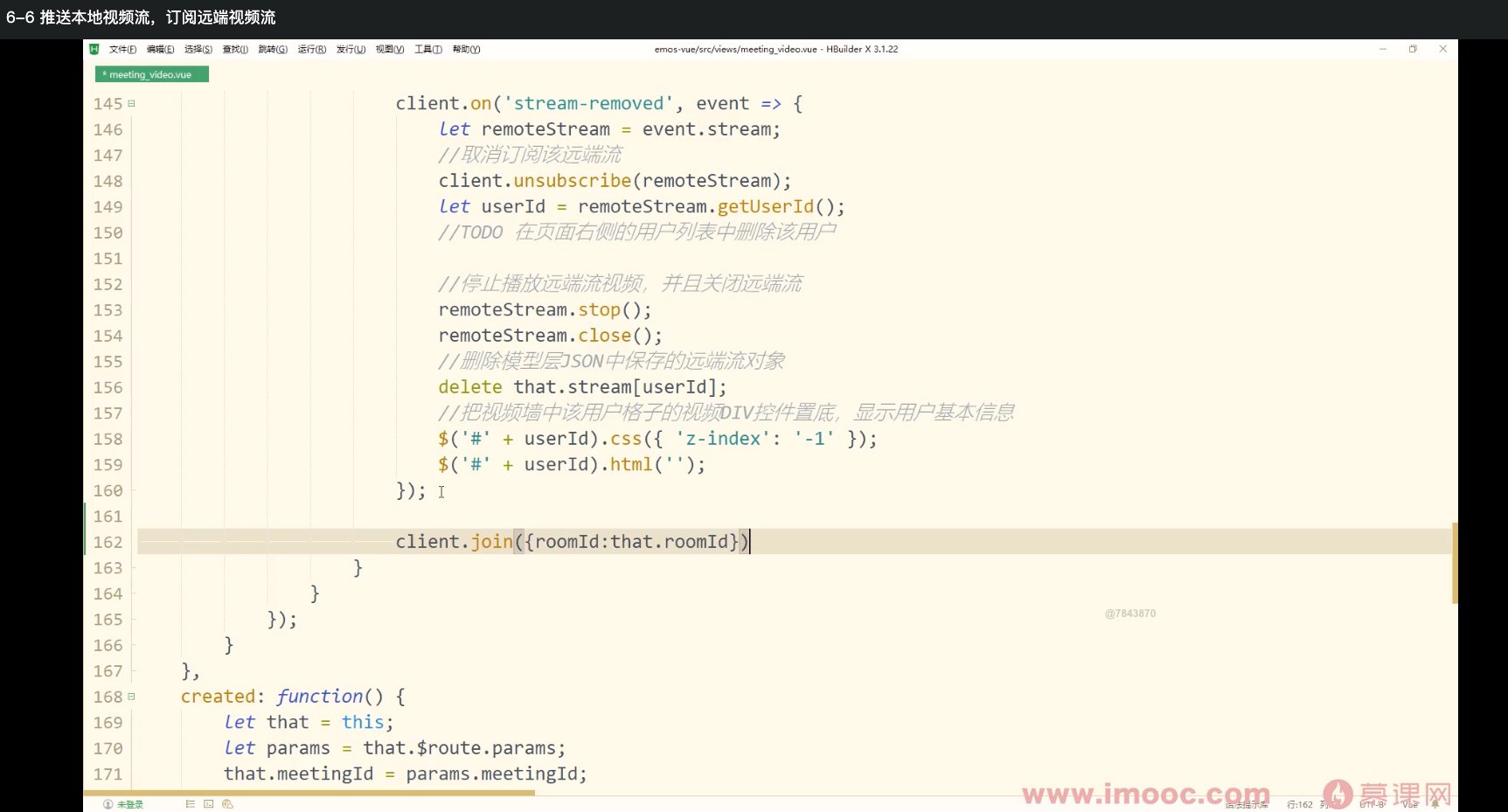Click the 'z-index' string on line 158

[x=723, y=439]
